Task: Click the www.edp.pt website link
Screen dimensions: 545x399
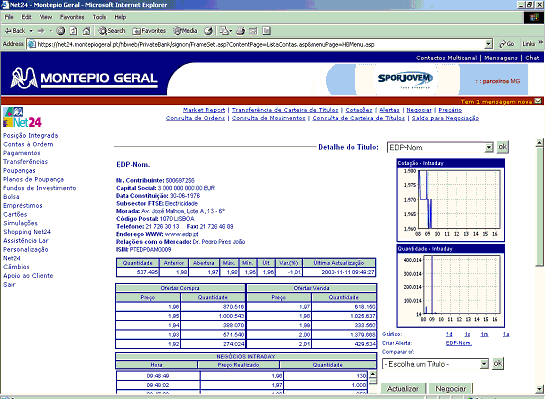Action: 181,234
